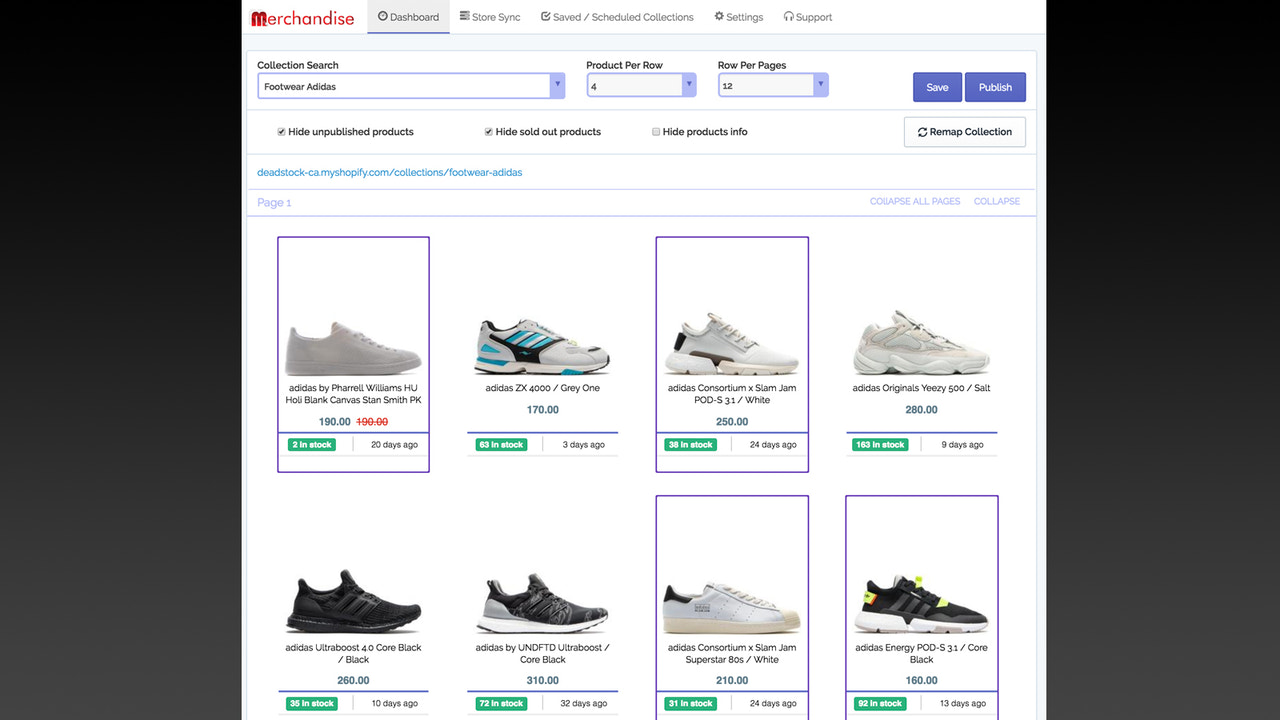Click the Merchandise logo
Screen dimensions: 1280x720
tap(302, 17)
